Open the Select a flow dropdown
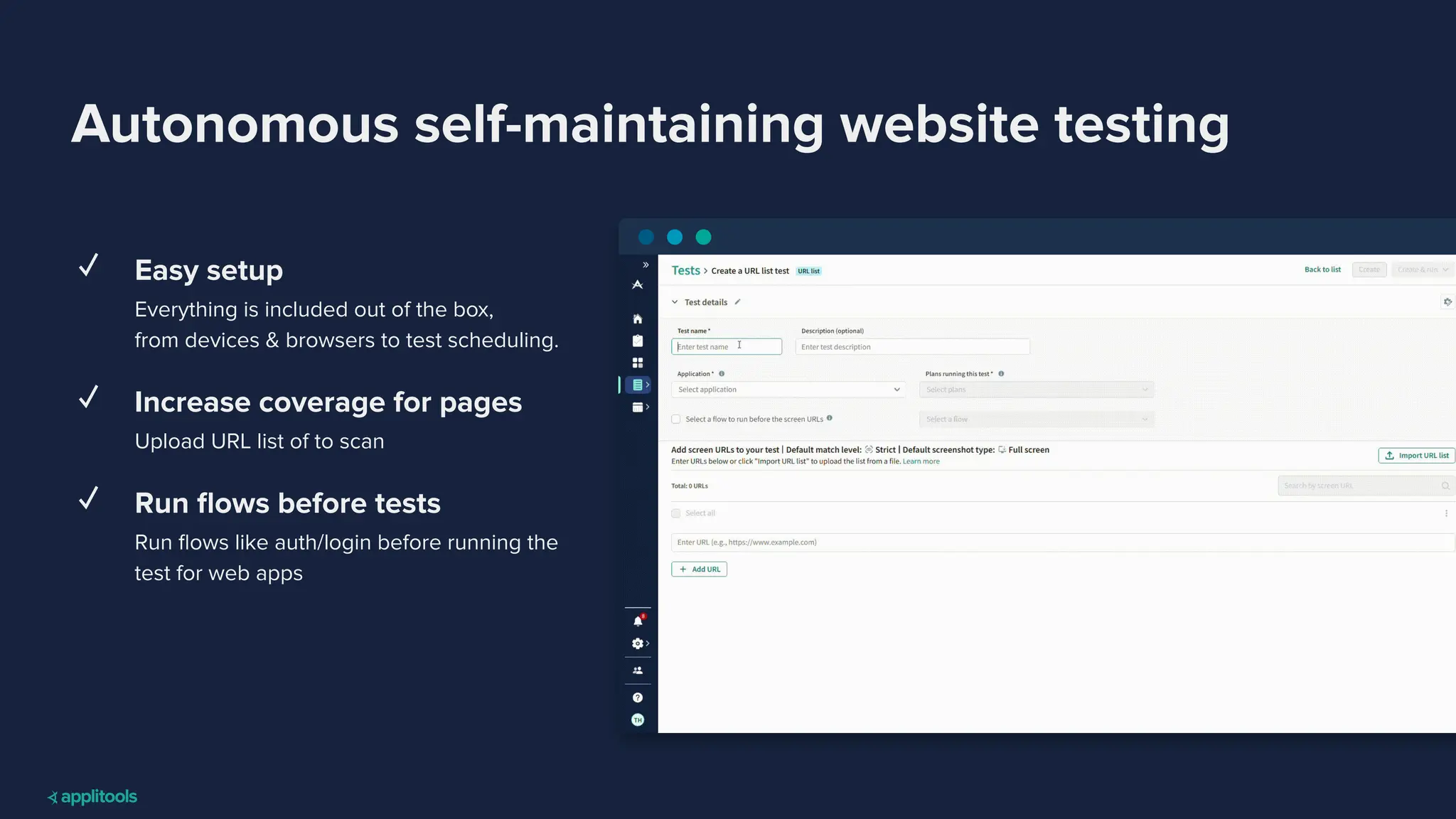 (x=1037, y=419)
